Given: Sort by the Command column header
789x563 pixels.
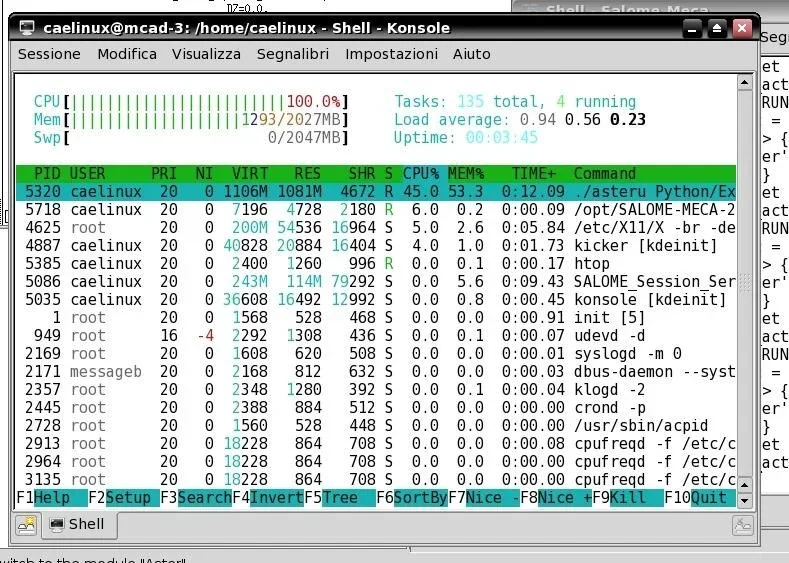Looking at the screenshot, I should point(605,174).
